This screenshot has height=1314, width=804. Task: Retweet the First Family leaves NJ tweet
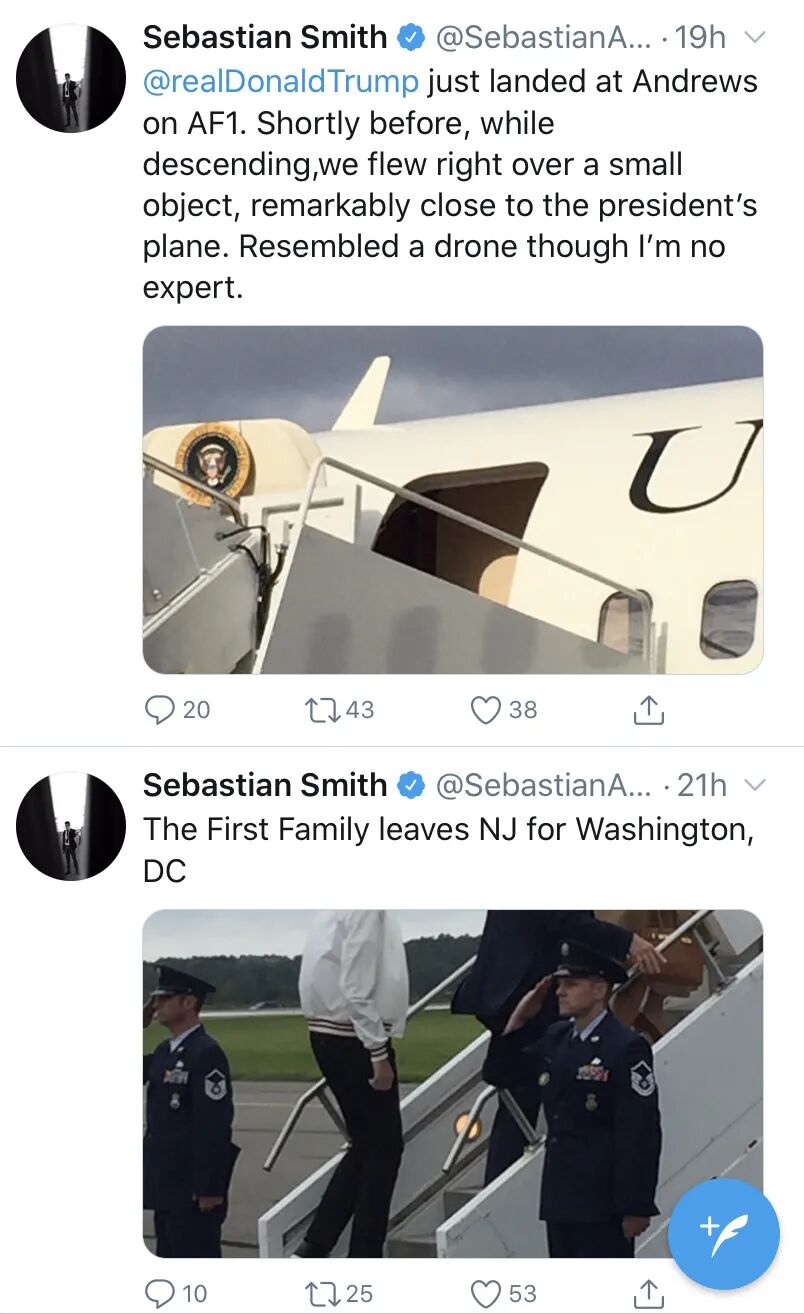click(x=324, y=1292)
